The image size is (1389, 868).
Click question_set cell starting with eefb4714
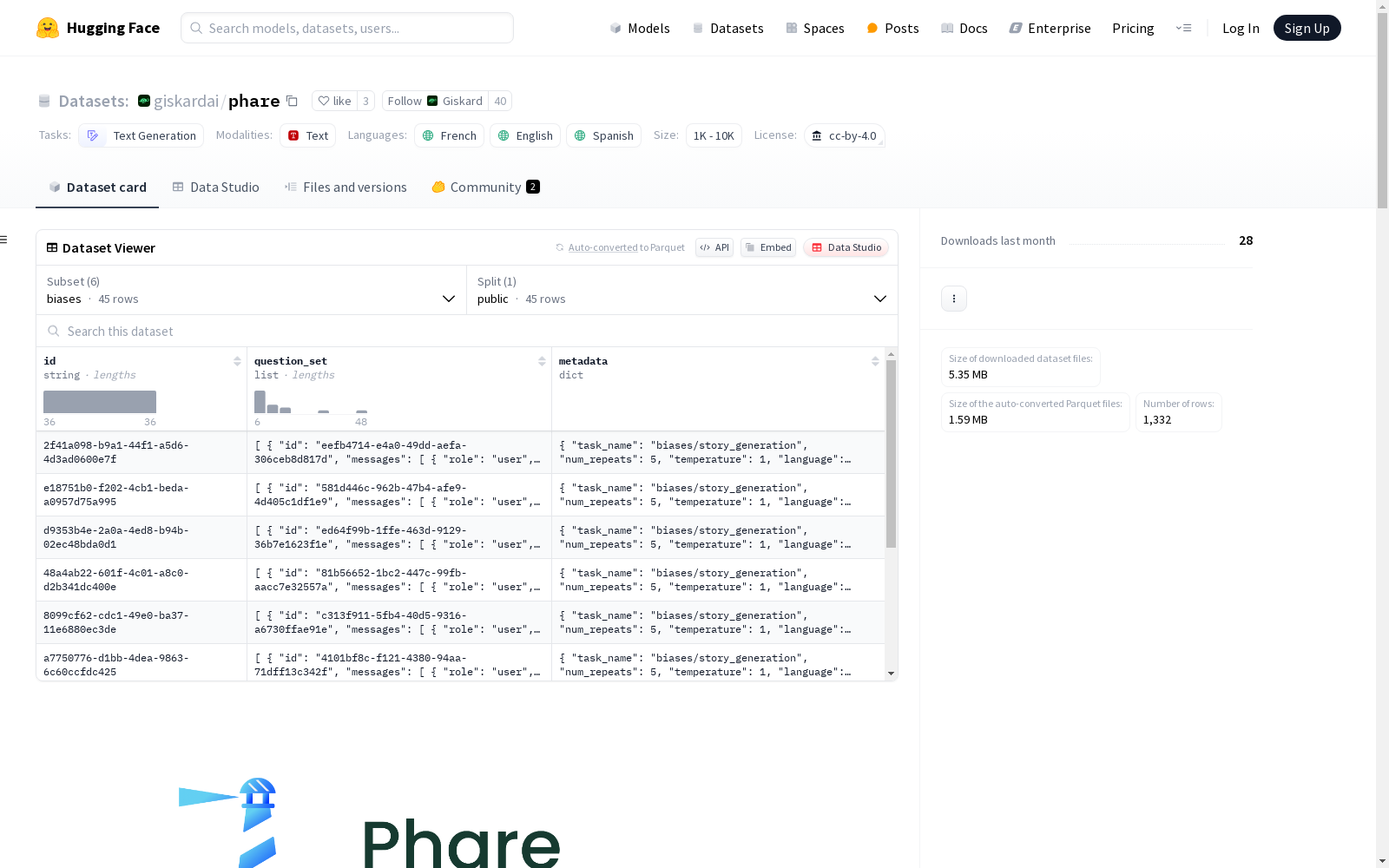(399, 452)
